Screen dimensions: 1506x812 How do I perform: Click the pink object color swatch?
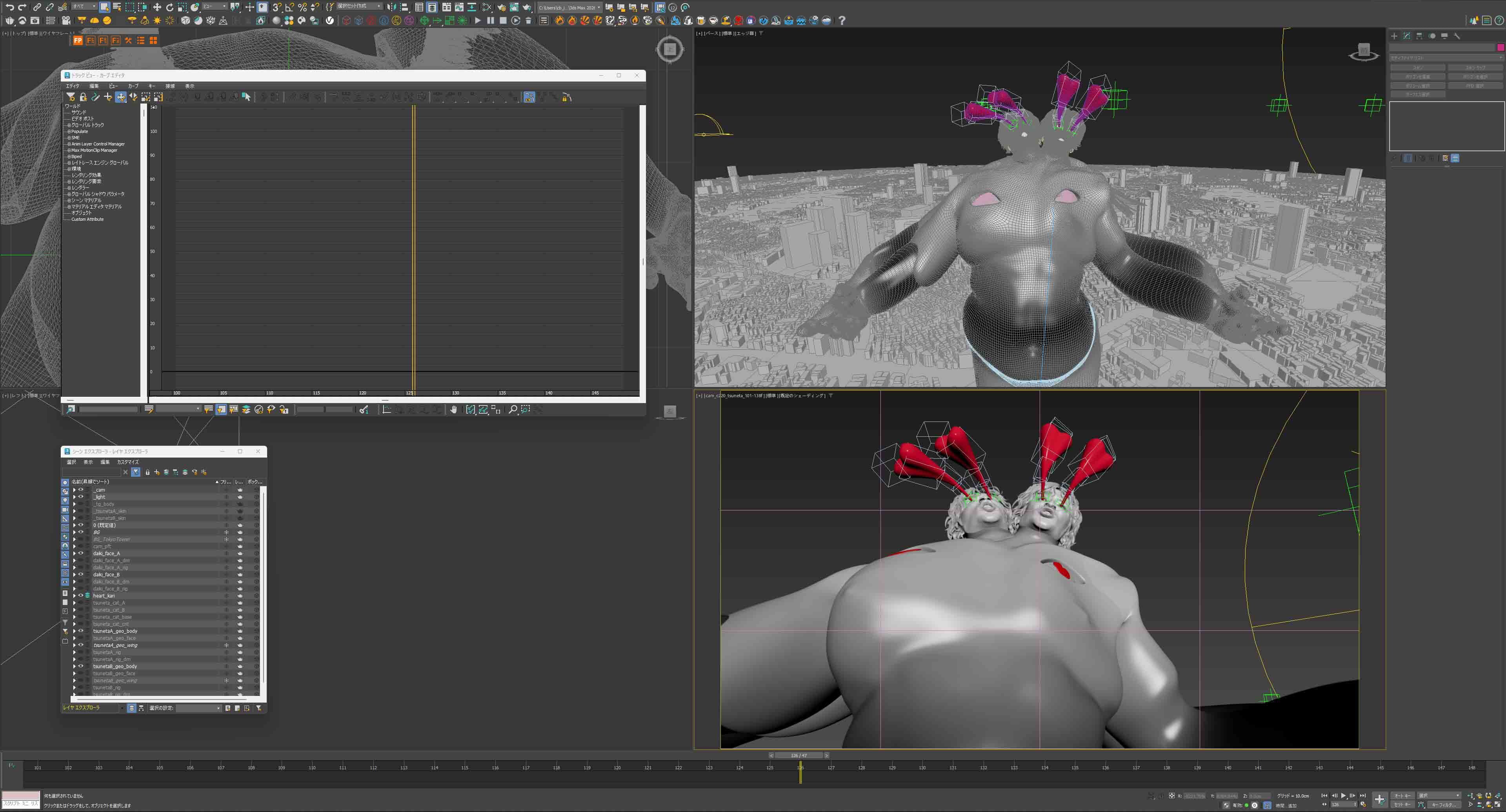pos(1500,47)
